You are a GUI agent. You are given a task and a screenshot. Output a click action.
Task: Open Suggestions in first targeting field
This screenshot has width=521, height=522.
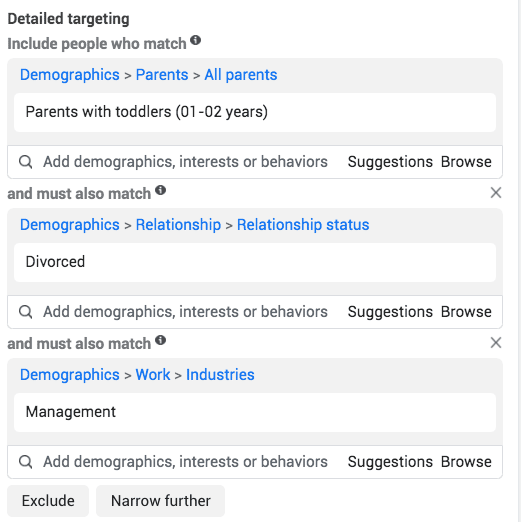(390, 162)
